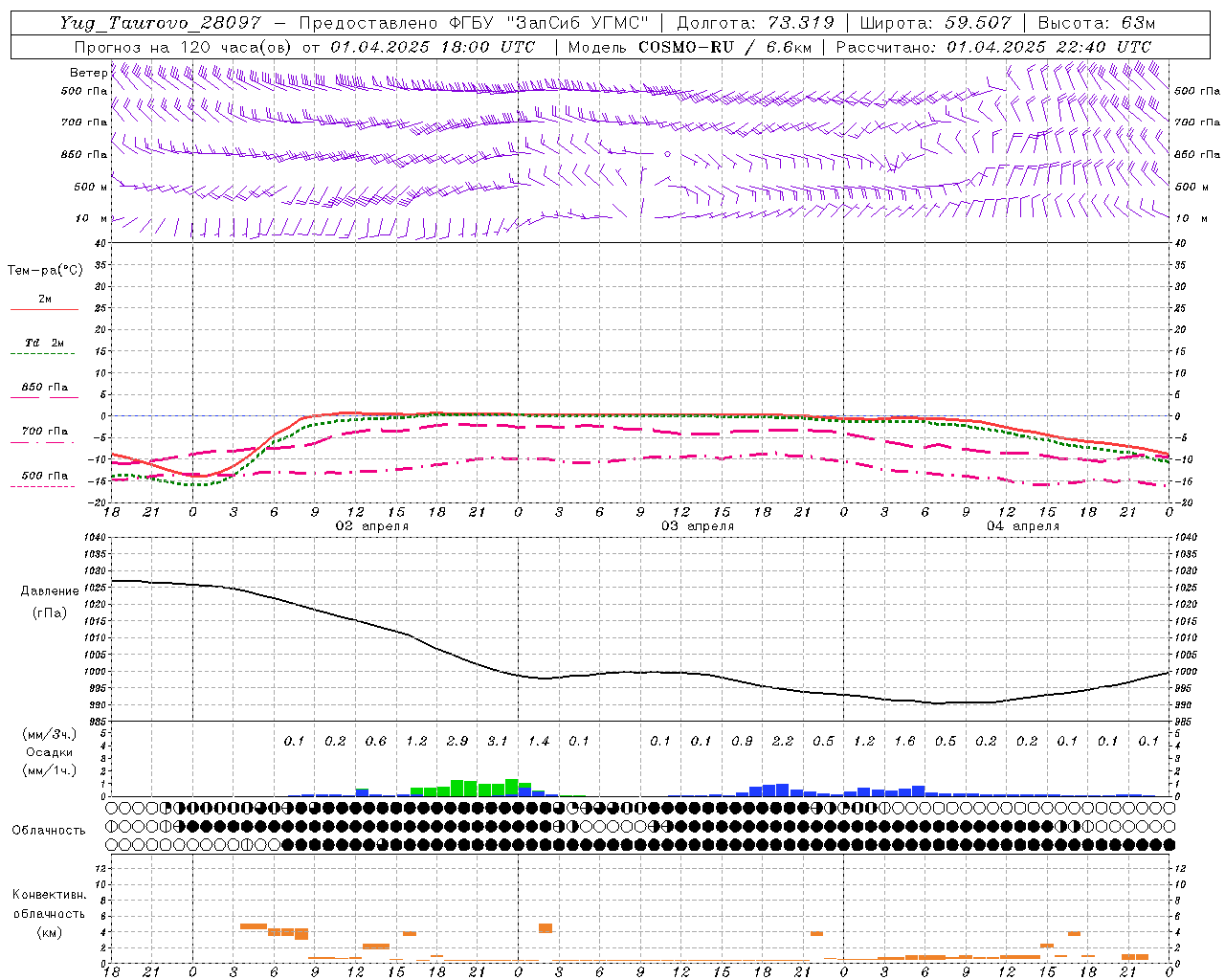This screenshot has width=1225, height=980.
Task: Click the elevation text Высота: 63м
Action: coord(1095,23)
